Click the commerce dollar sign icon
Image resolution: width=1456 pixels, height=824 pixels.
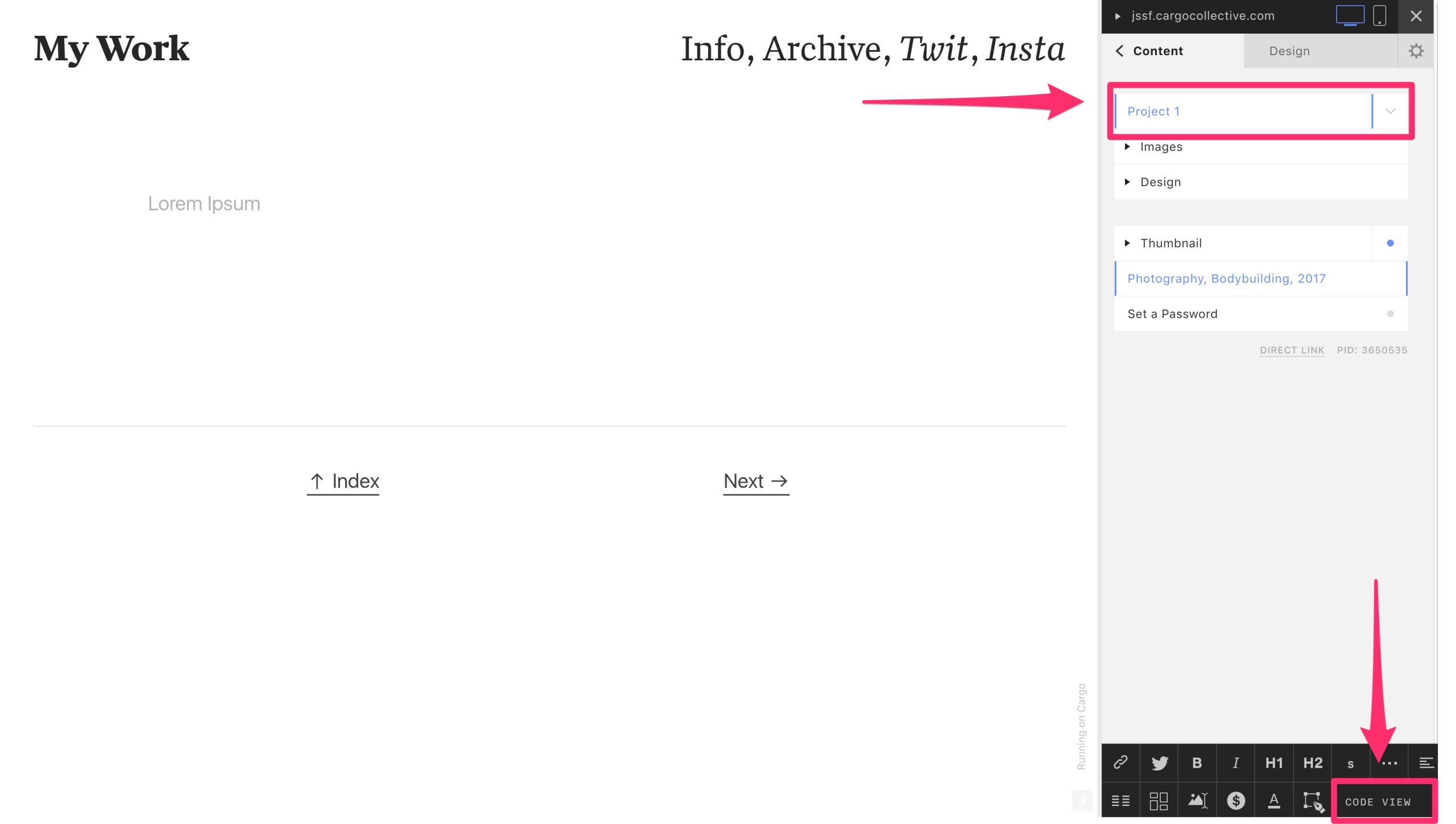1235,801
